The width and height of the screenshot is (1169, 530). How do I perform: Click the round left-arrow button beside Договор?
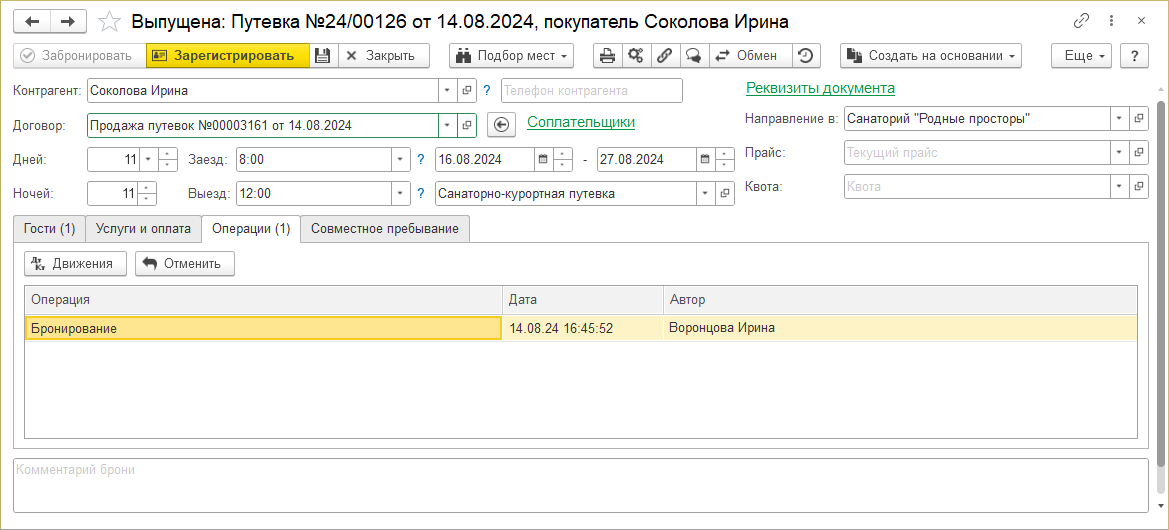[502, 125]
